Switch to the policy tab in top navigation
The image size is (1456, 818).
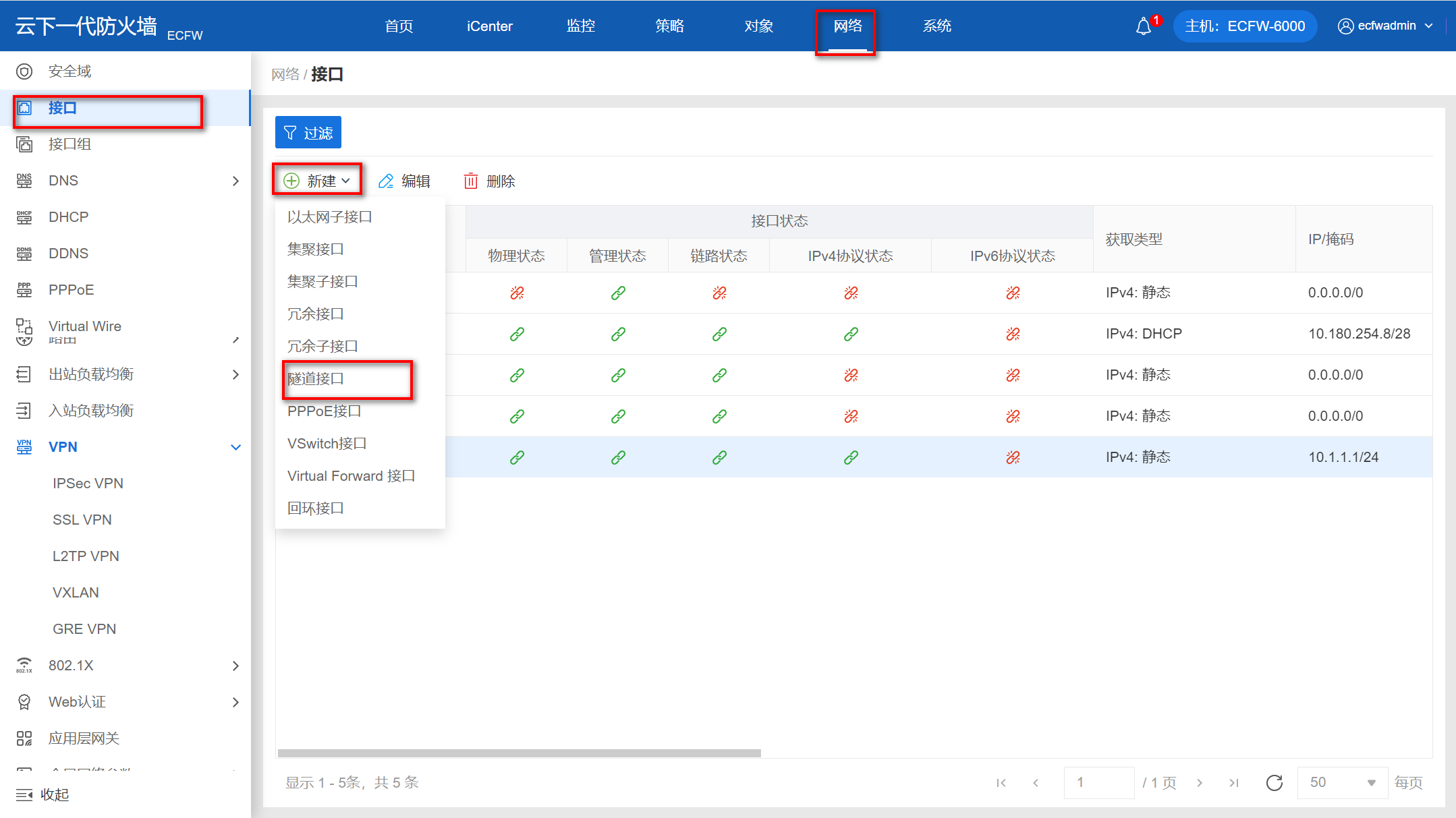coord(669,26)
